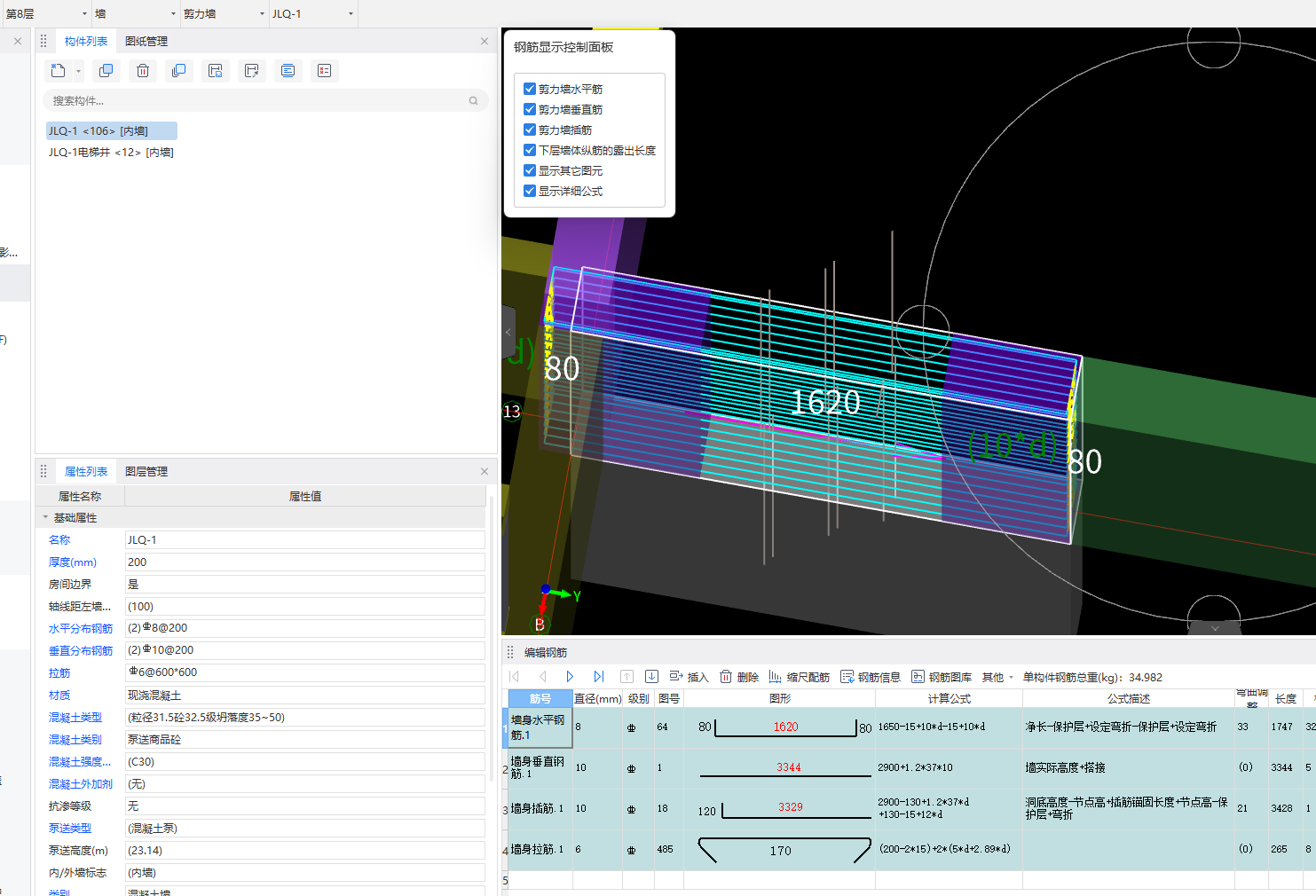Go to previous rebar row icon
The image size is (1316, 896).
point(542,677)
